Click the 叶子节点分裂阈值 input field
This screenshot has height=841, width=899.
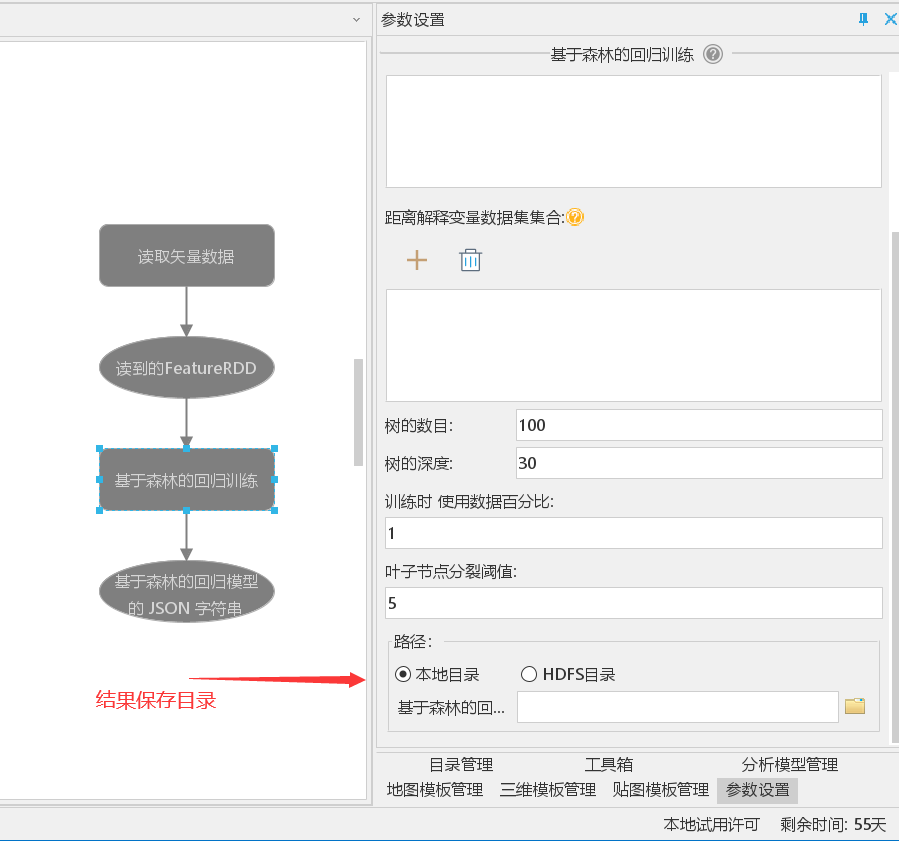(634, 603)
